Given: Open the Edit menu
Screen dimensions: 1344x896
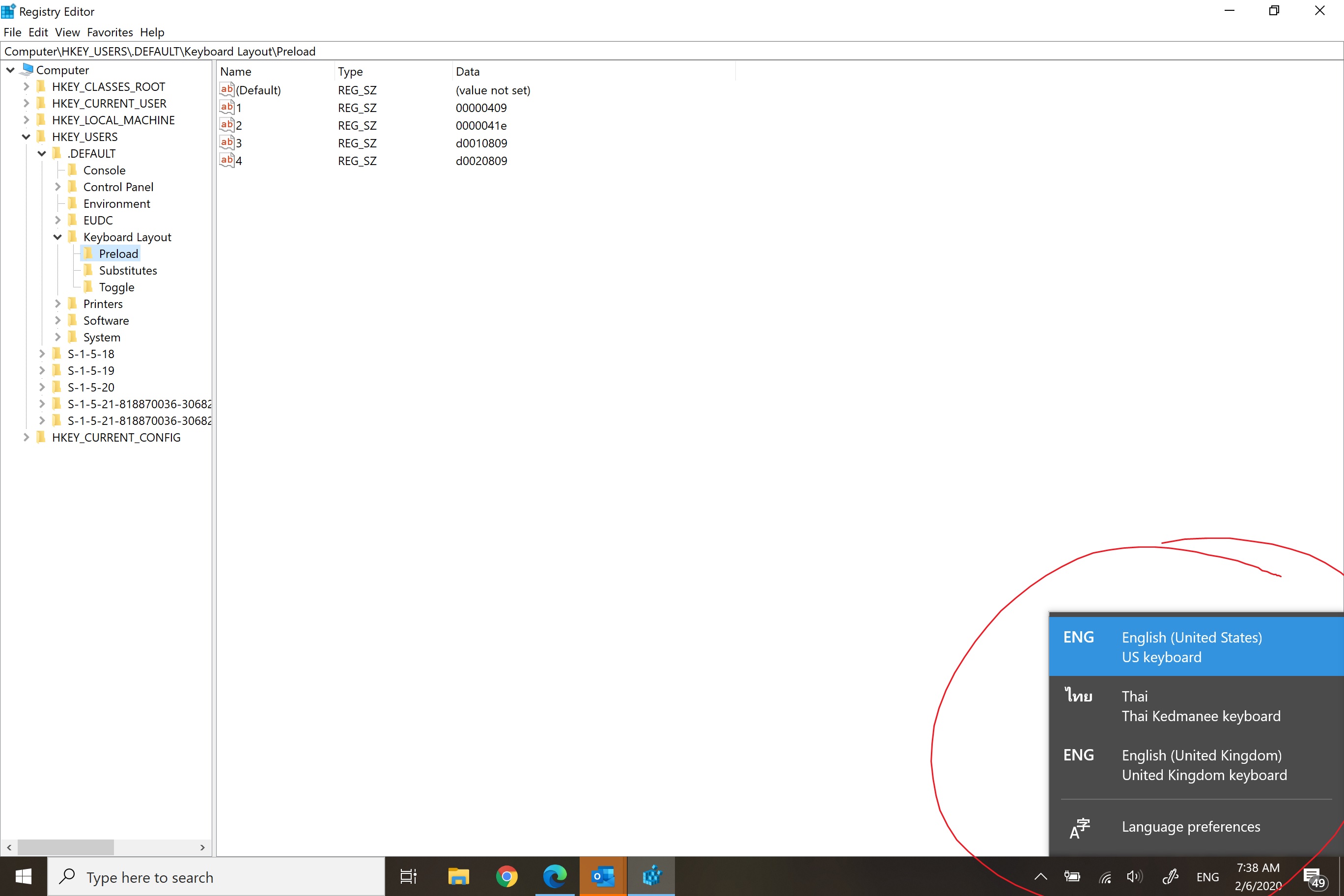Looking at the screenshot, I should pyautogui.click(x=38, y=32).
